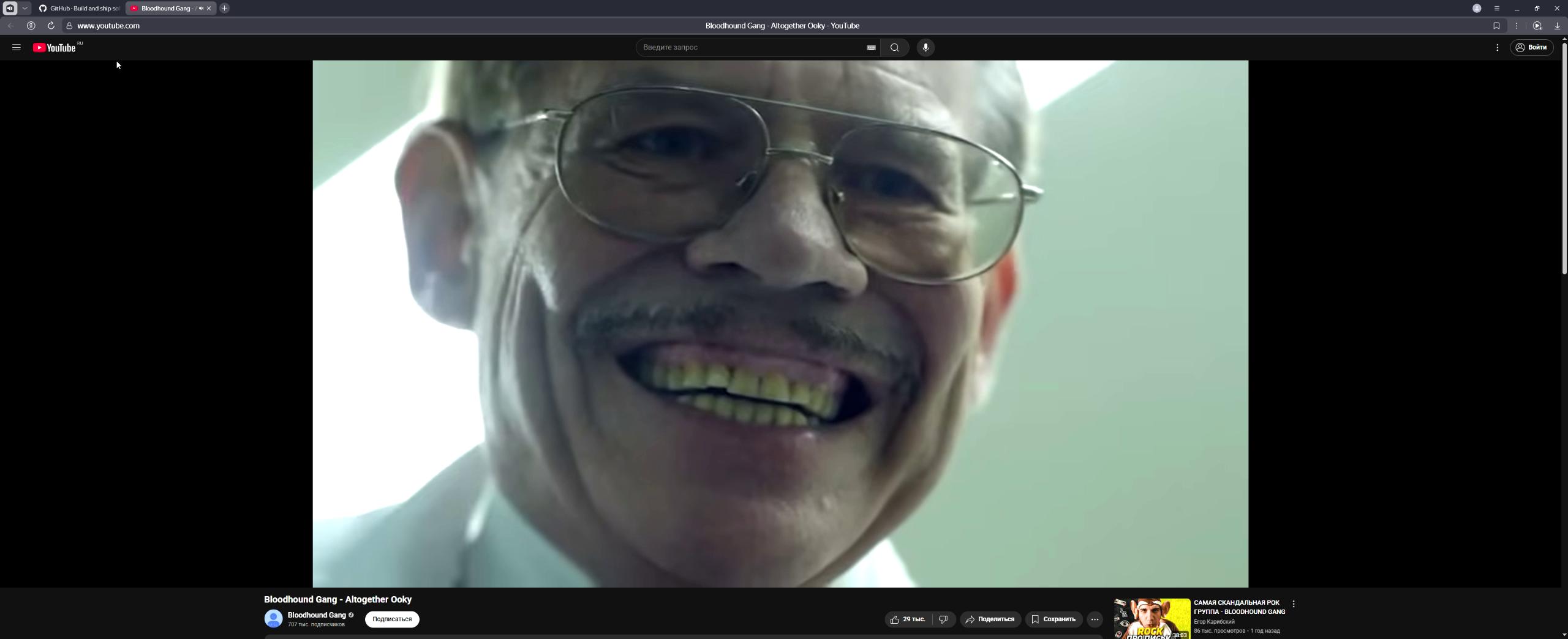
Task: Click the www.youtube.com address bar
Action: coord(108,26)
